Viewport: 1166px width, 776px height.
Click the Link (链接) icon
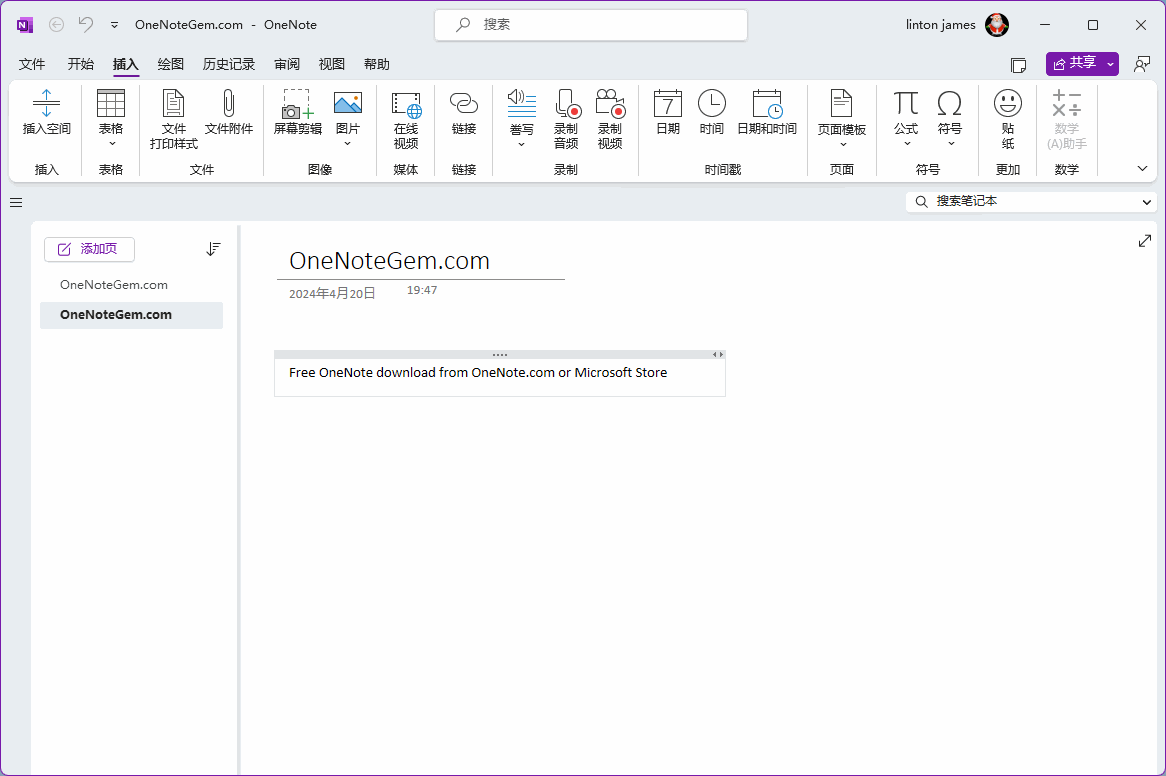tap(463, 104)
